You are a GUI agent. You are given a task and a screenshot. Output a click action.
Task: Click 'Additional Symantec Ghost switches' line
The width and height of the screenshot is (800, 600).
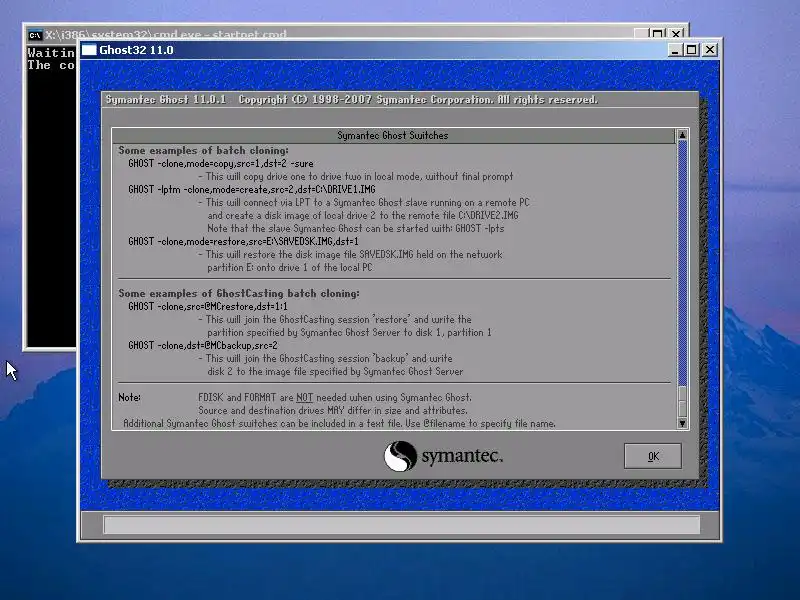(339, 423)
